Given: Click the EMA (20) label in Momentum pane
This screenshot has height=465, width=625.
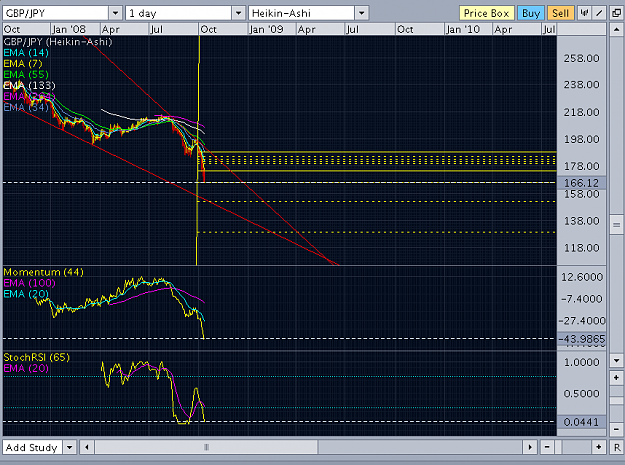Looking at the screenshot, I should (x=26, y=294).
